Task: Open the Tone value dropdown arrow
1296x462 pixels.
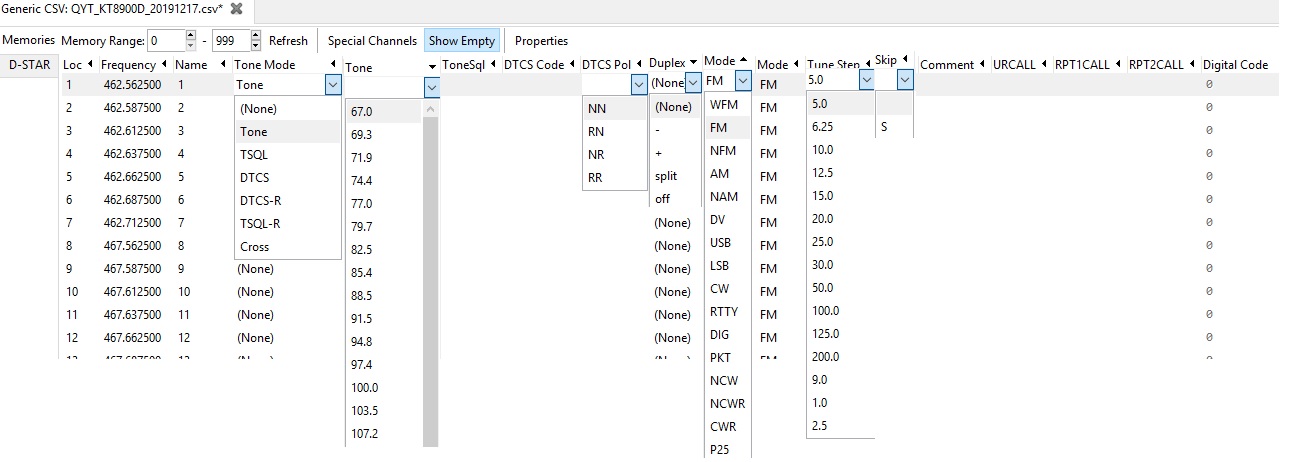Action: coord(431,87)
